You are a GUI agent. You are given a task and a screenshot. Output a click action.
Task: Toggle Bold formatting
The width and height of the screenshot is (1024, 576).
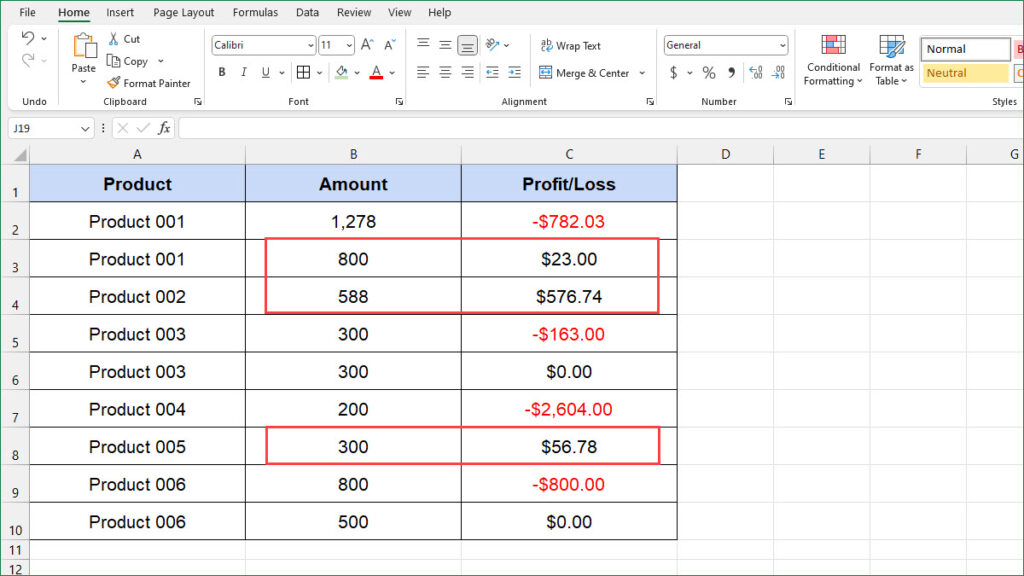(x=221, y=72)
